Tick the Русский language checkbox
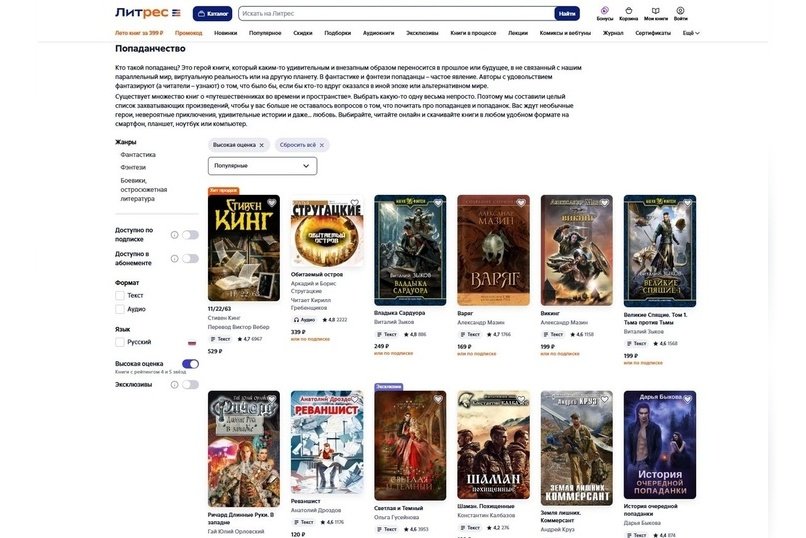Screen dimensions: 806x538 tap(120, 342)
